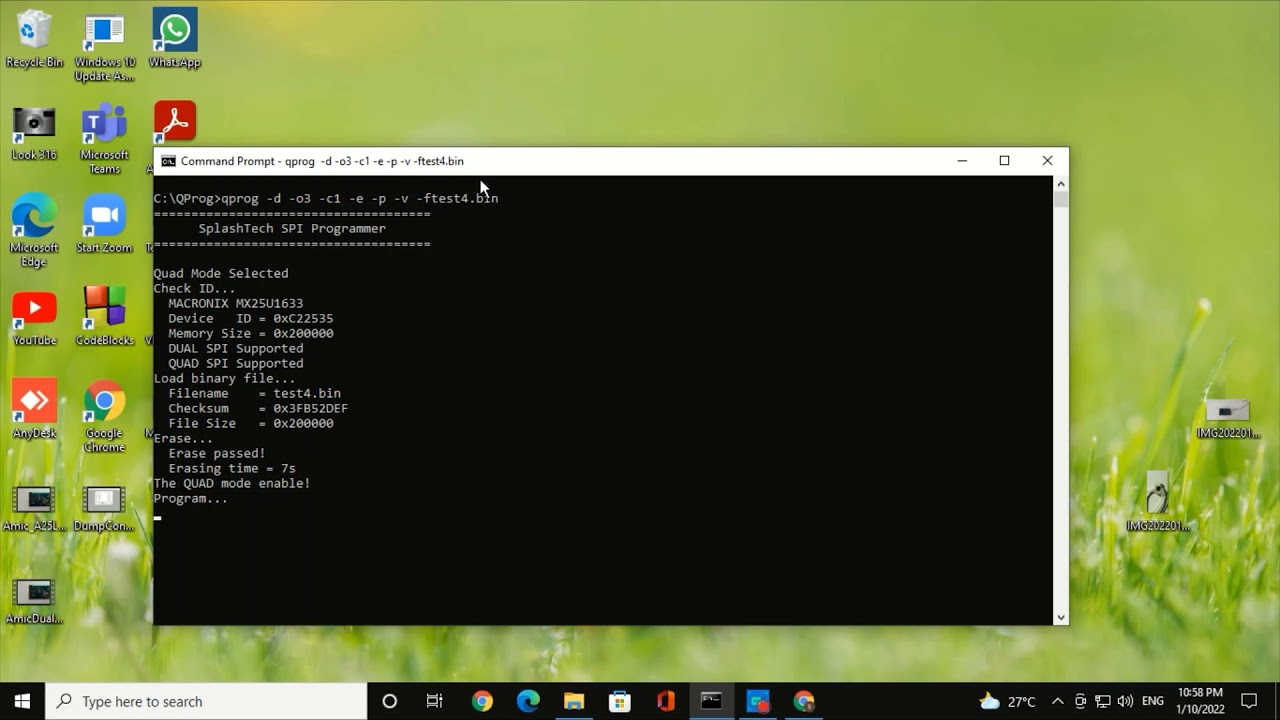Launch the CodeBlocks desktop shortcut

(104, 318)
